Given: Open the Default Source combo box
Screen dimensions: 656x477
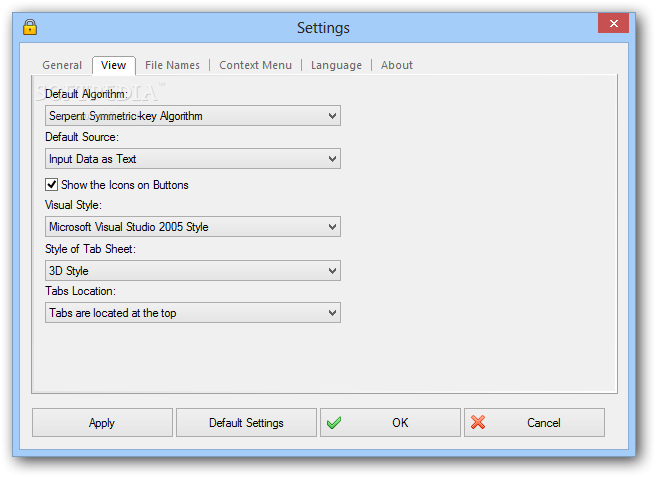Looking at the screenshot, I should tap(193, 159).
